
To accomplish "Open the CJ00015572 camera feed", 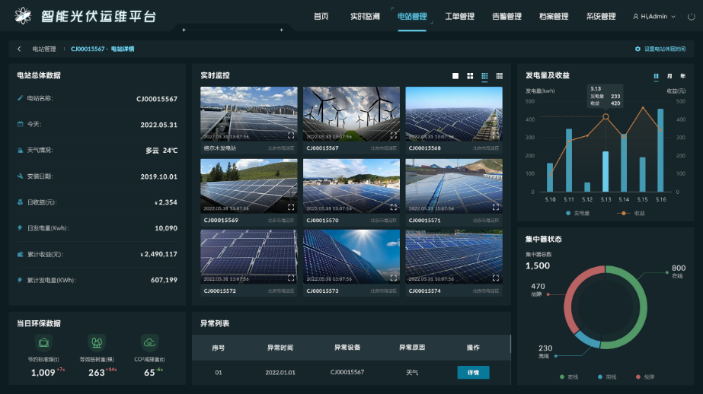I will [x=249, y=257].
